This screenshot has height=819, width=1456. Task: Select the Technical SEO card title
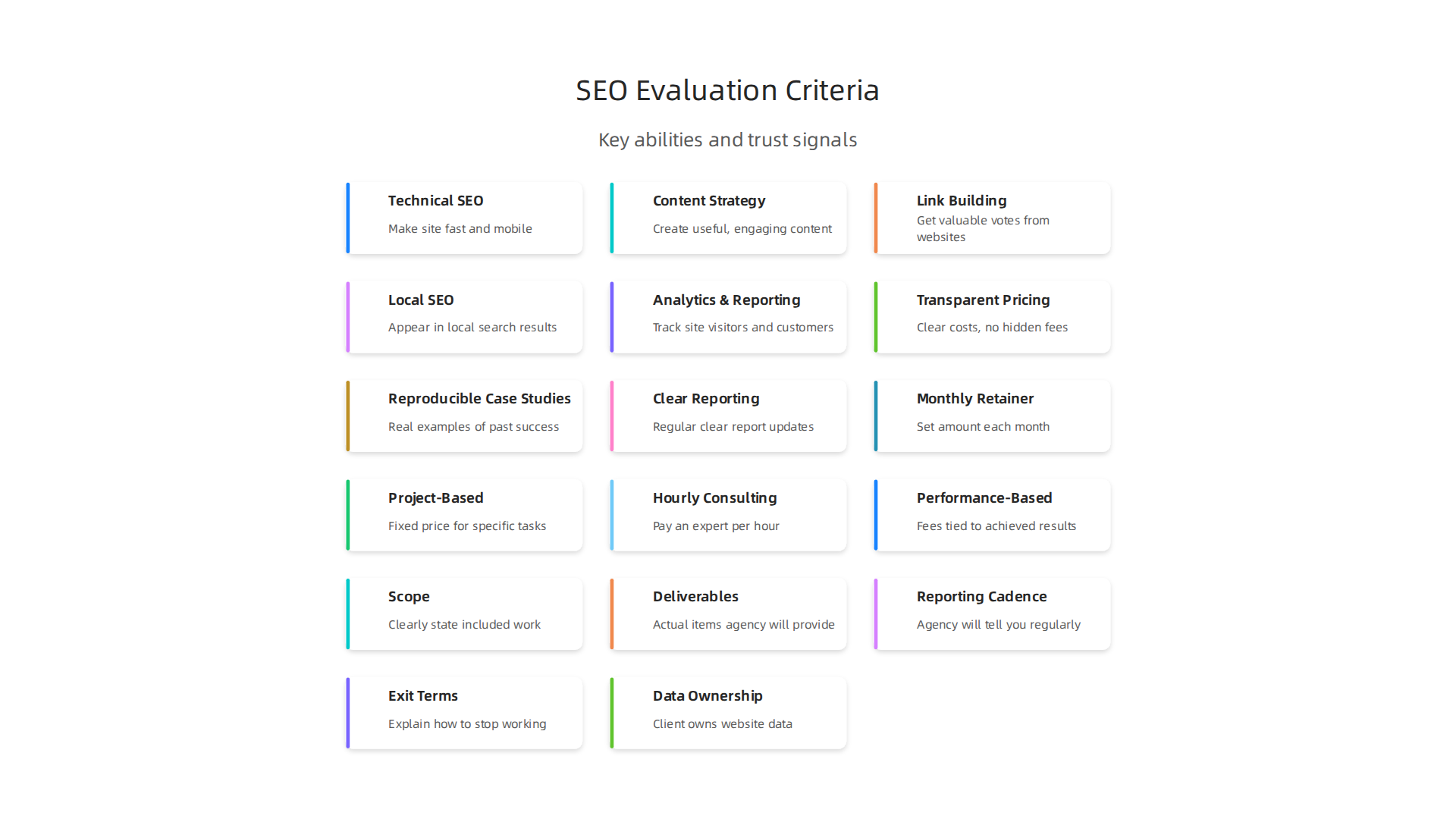(435, 200)
